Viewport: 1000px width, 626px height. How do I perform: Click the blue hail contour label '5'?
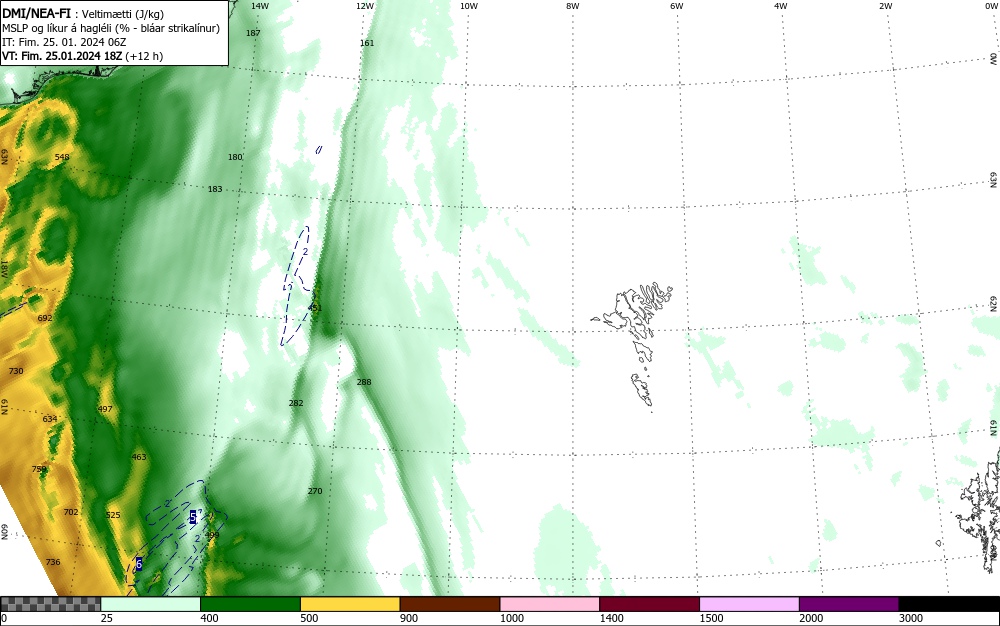pos(193,517)
